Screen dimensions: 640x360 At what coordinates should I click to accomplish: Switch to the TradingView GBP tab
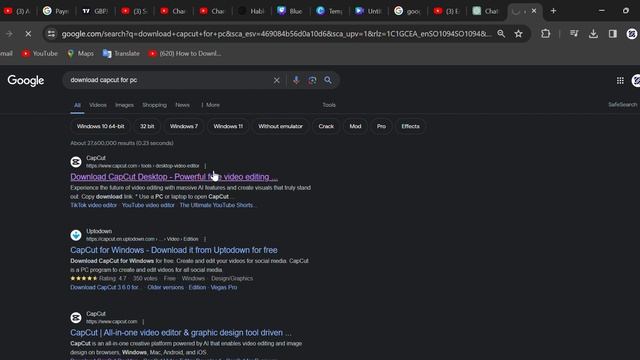tap(95, 11)
